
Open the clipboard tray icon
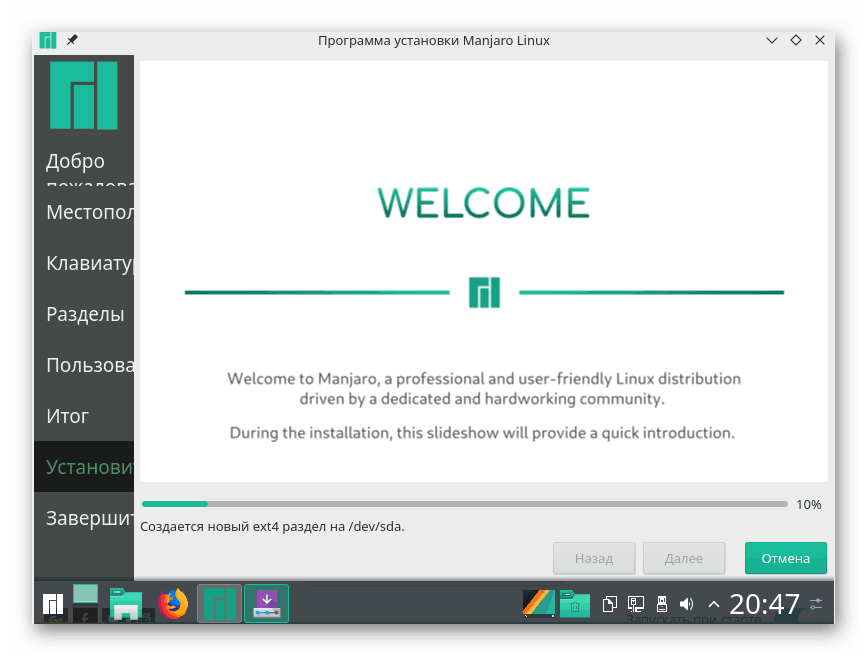tap(610, 603)
